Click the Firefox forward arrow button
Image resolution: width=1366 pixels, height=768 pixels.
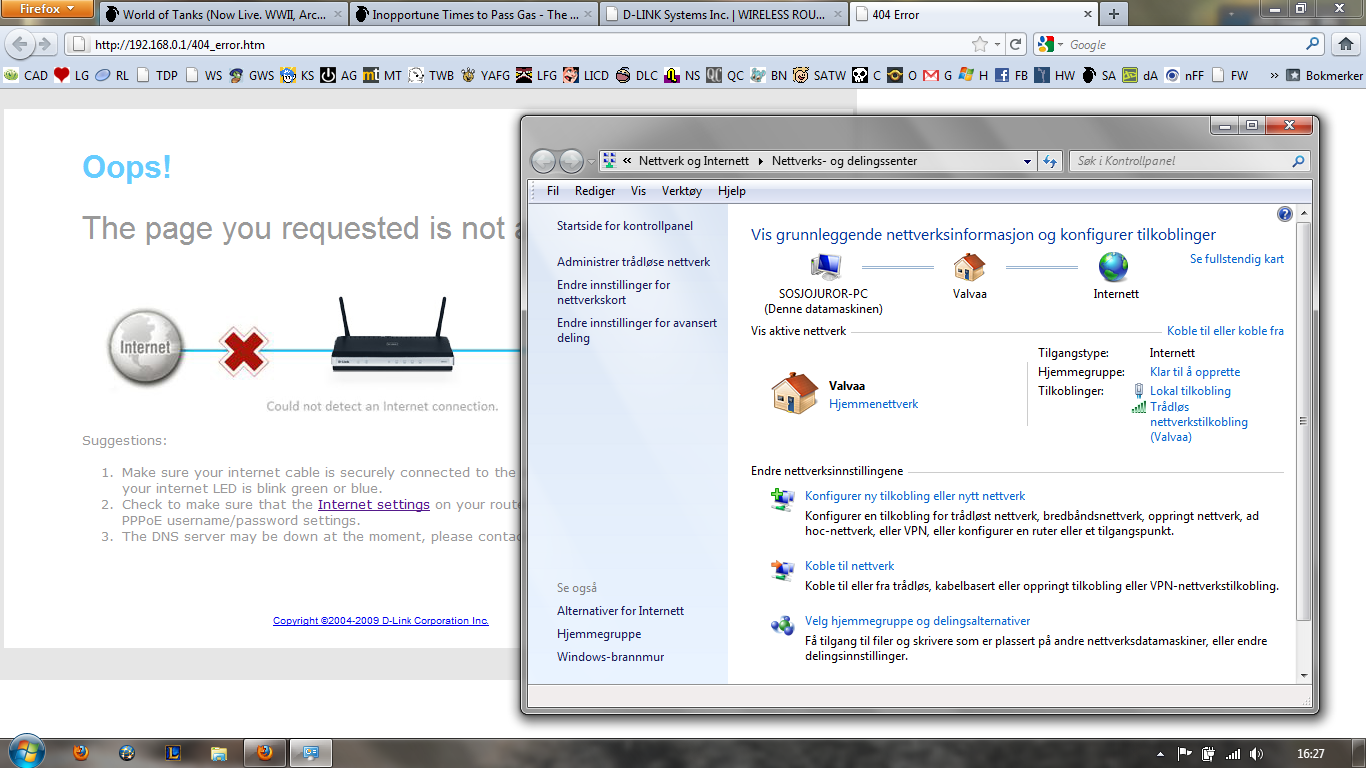pos(44,44)
